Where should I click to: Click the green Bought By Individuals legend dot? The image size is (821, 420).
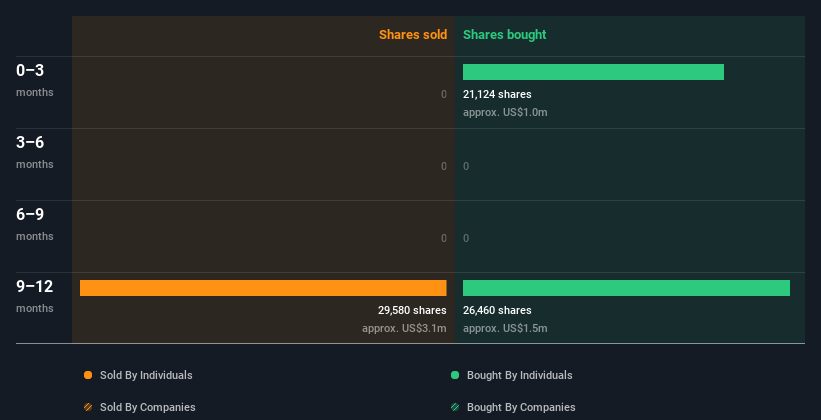click(x=455, y=375)
